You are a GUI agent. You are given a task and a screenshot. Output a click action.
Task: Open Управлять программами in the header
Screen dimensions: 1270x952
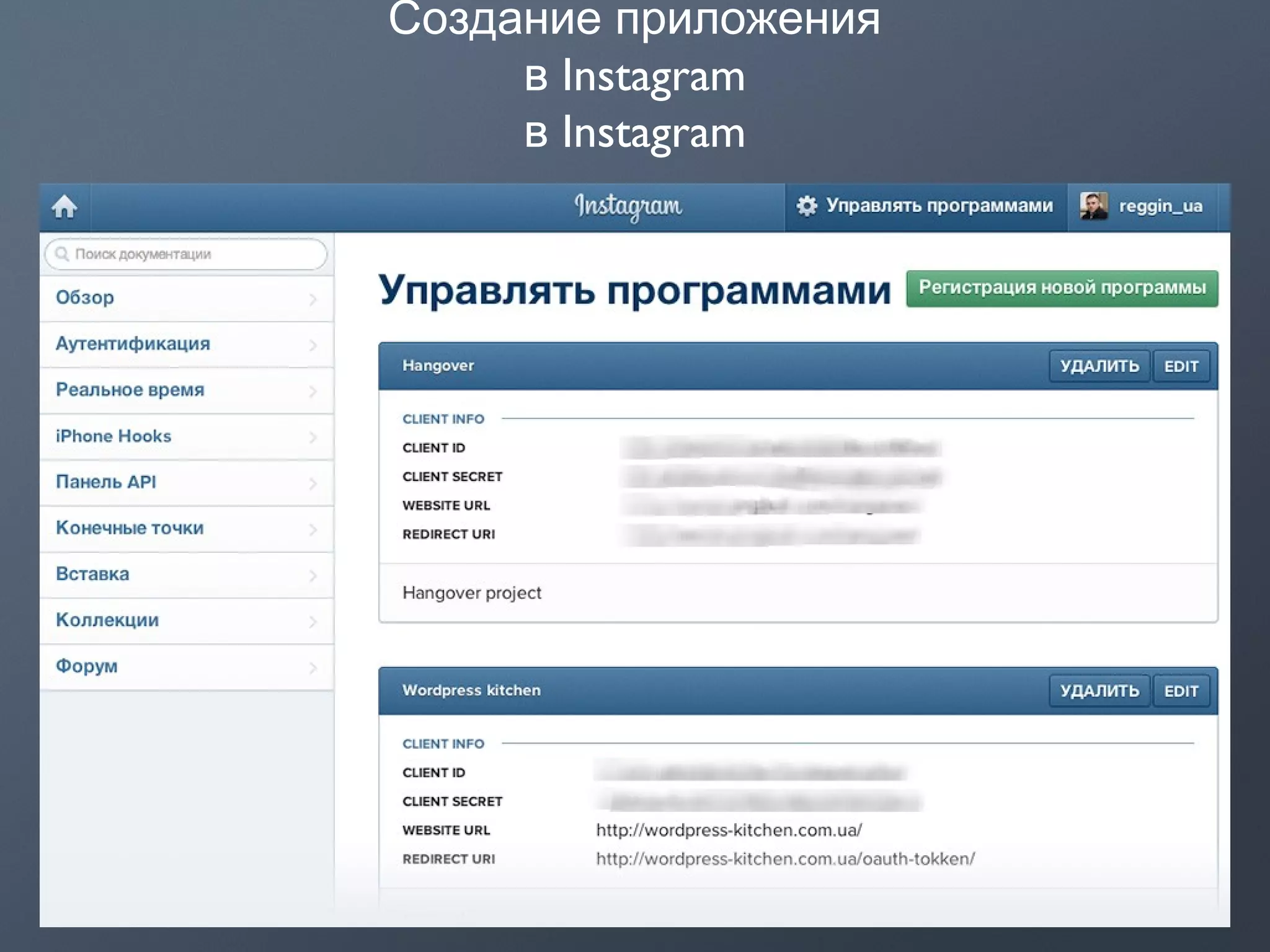926,206
